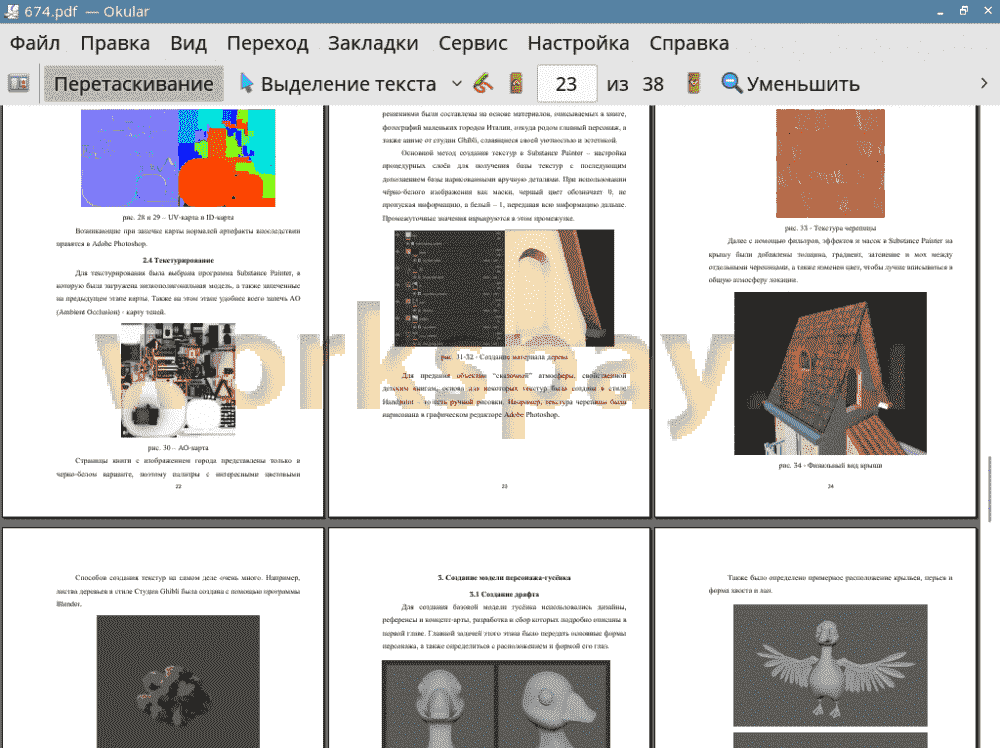This screenshot has height=748, width=1000.
Task: Click the Okular app icon in title bar
Action: tap(11, 11)
